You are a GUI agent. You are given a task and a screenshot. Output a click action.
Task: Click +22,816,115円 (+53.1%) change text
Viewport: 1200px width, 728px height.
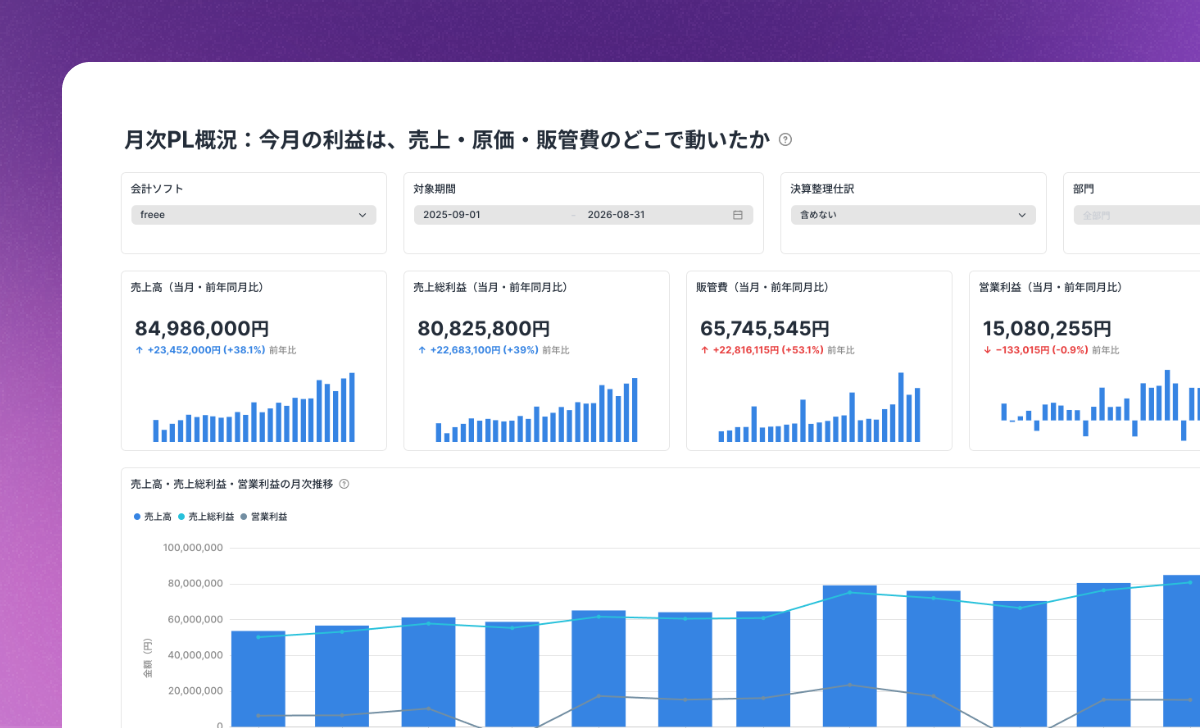(768, 351)
